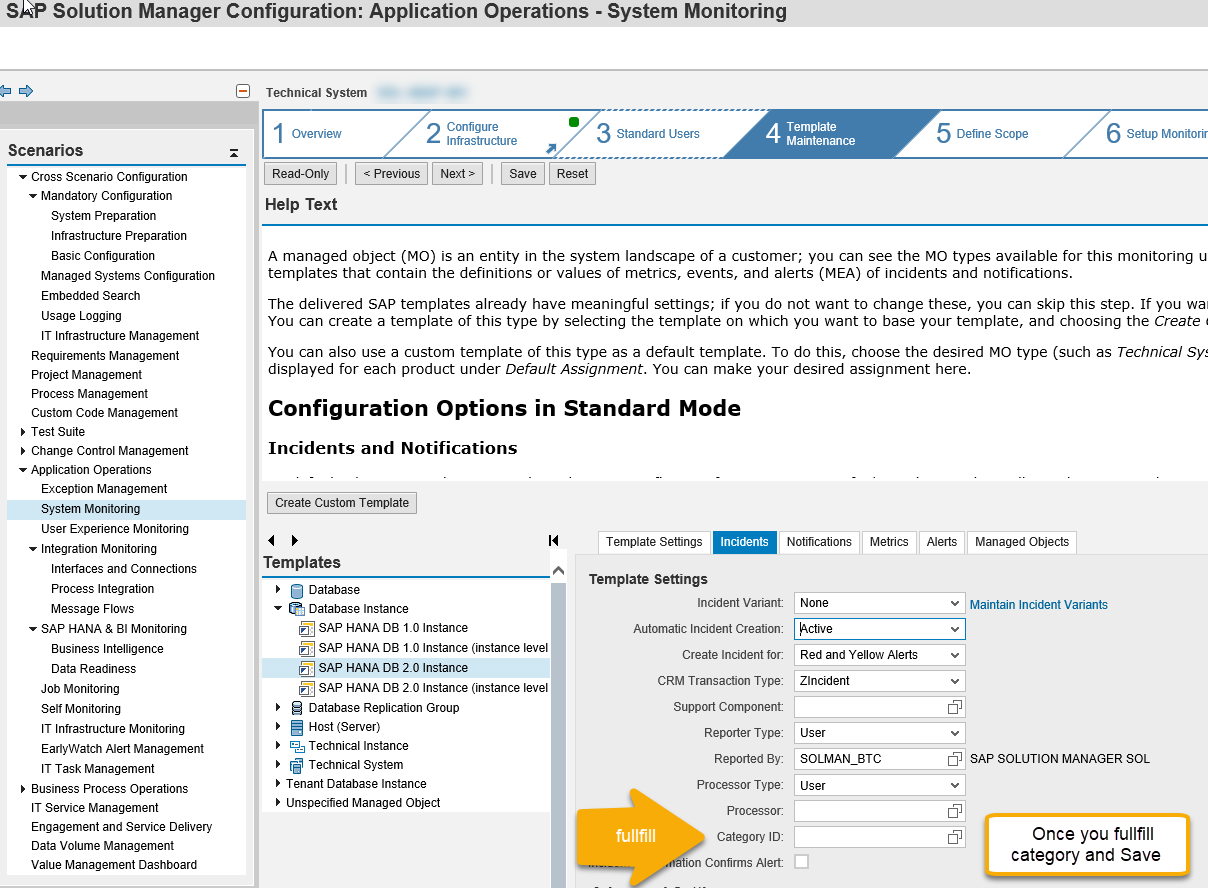The image size is (1208, 888).
Task: Click the Host (Server) icon
Action: click(296, 727)
